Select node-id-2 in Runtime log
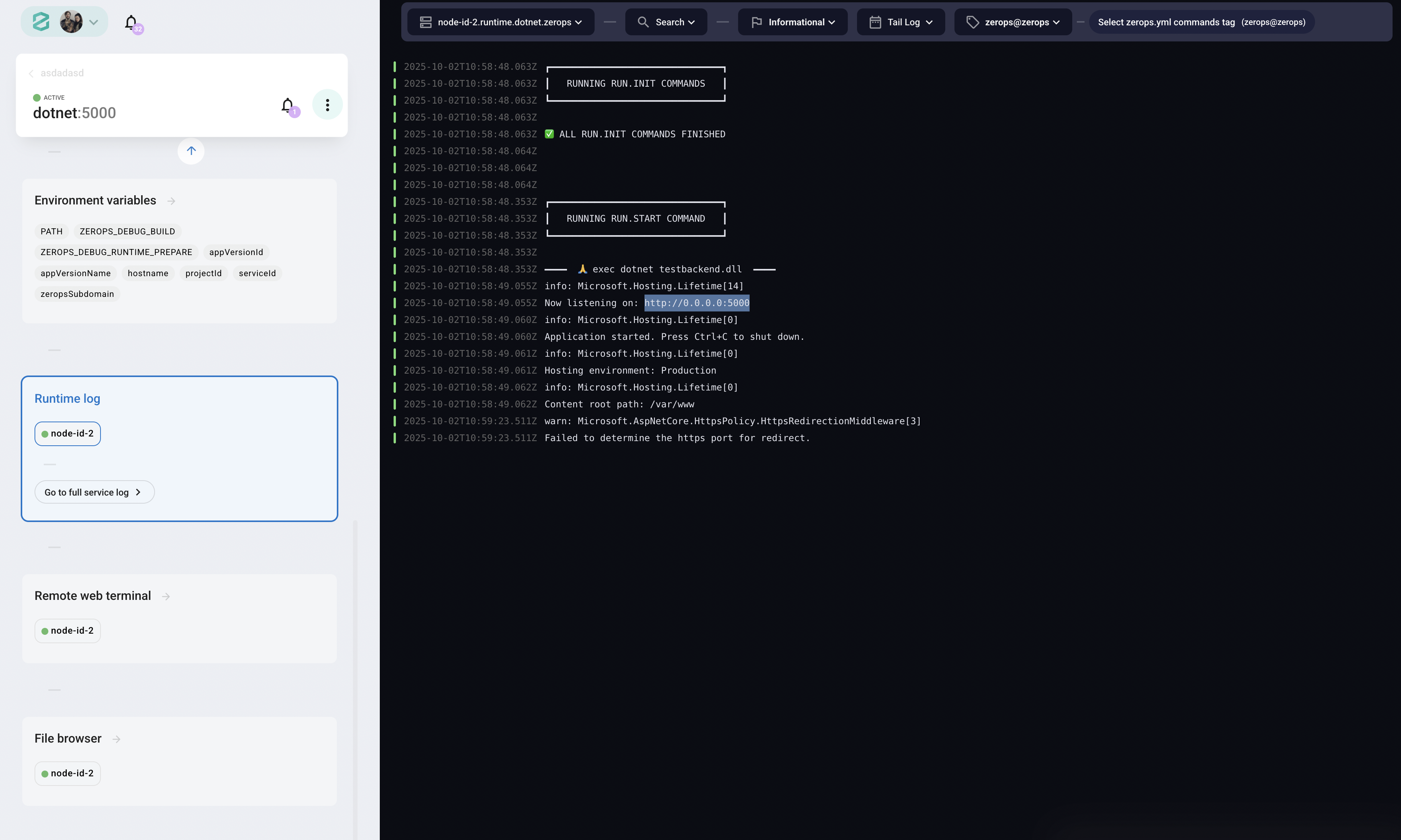The image size is (1401, 840). click(x=68, y=433)
